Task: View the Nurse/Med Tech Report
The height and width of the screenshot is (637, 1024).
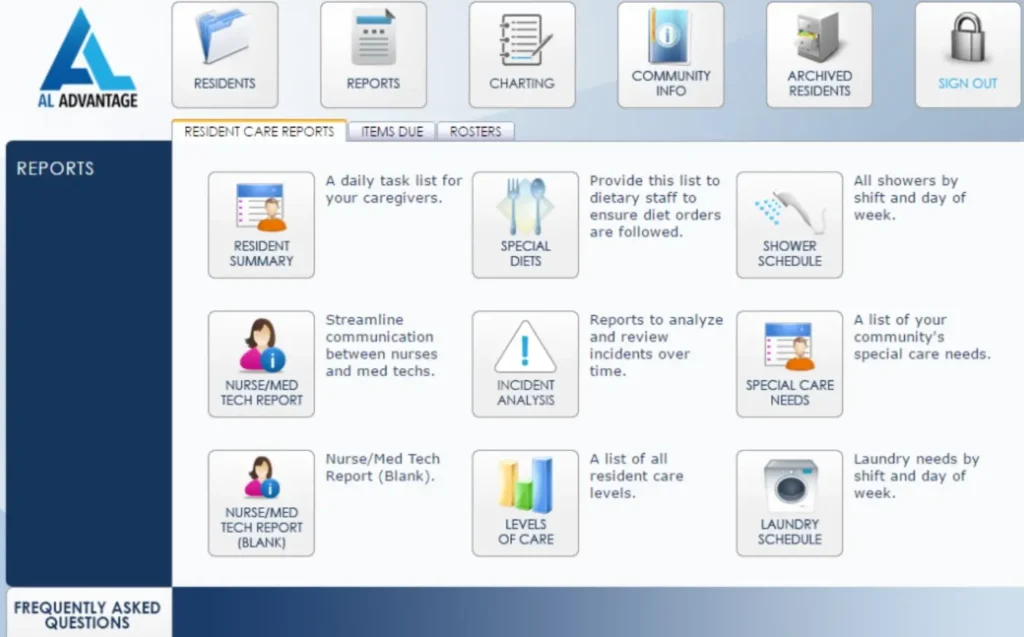Action: (261, 363)
